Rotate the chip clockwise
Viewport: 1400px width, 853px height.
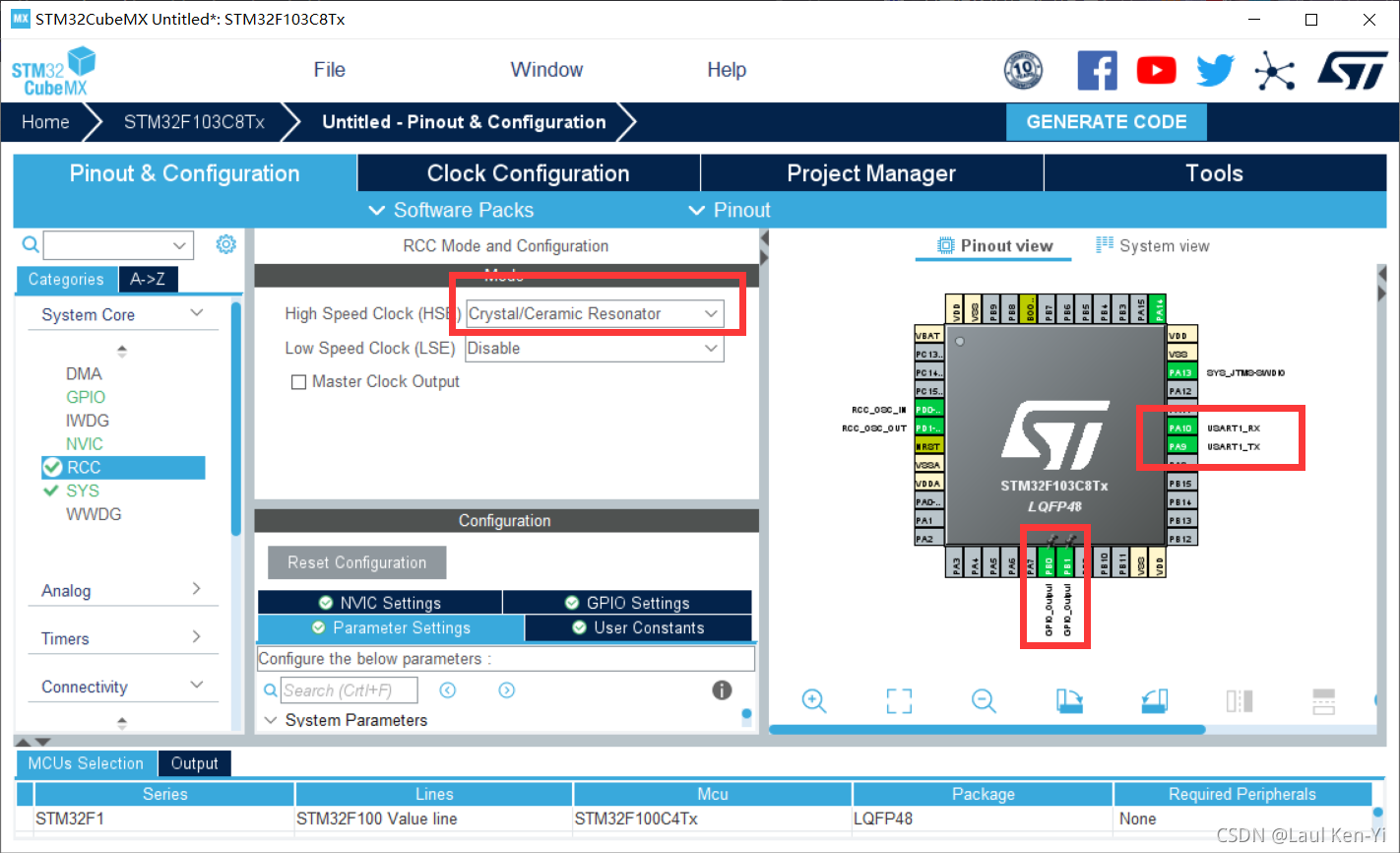[x=1069, y=700]
